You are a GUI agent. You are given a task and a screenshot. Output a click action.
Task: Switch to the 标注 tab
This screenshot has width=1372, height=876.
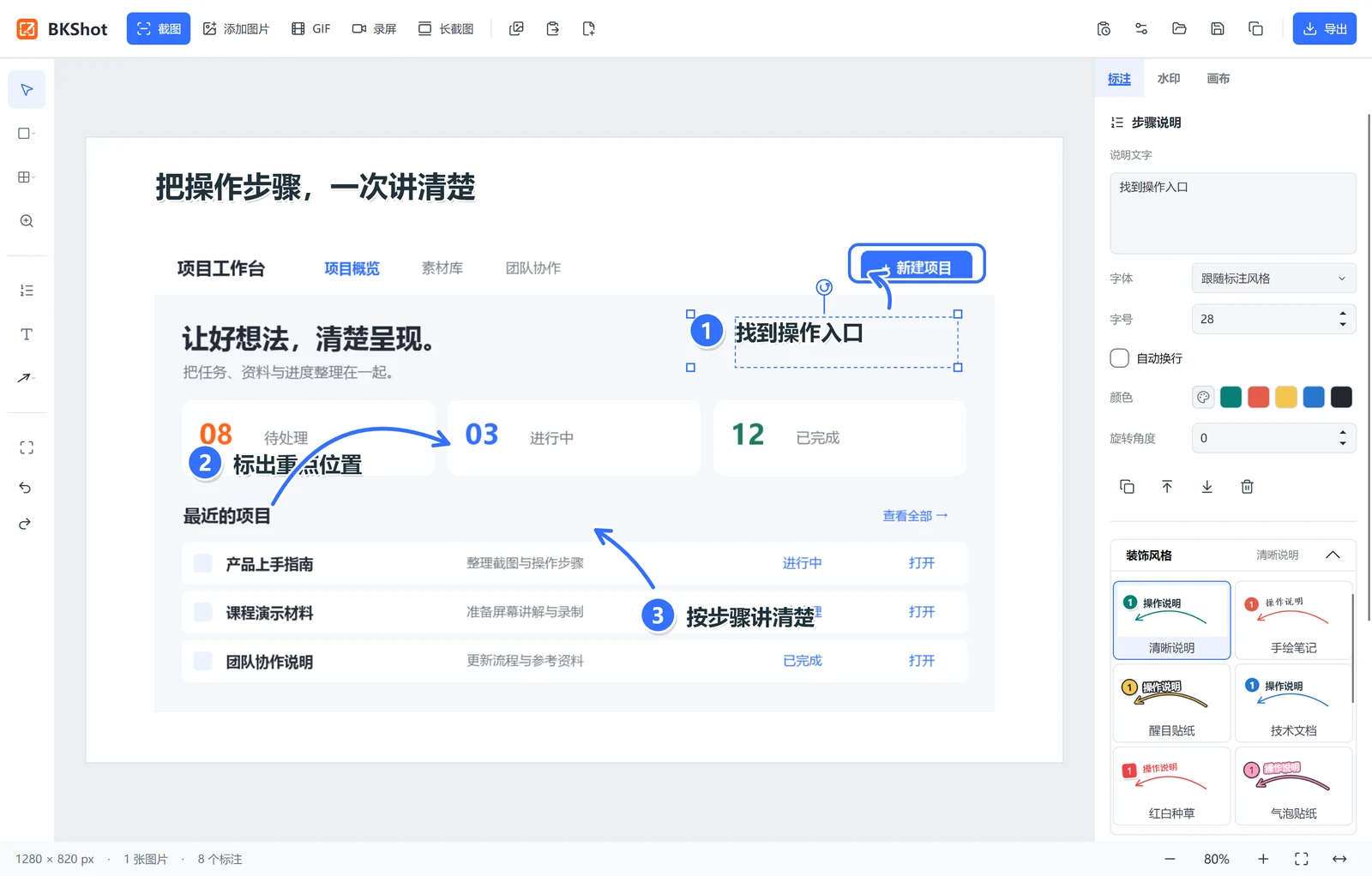pyautogui.click(x=1119, y=79)
